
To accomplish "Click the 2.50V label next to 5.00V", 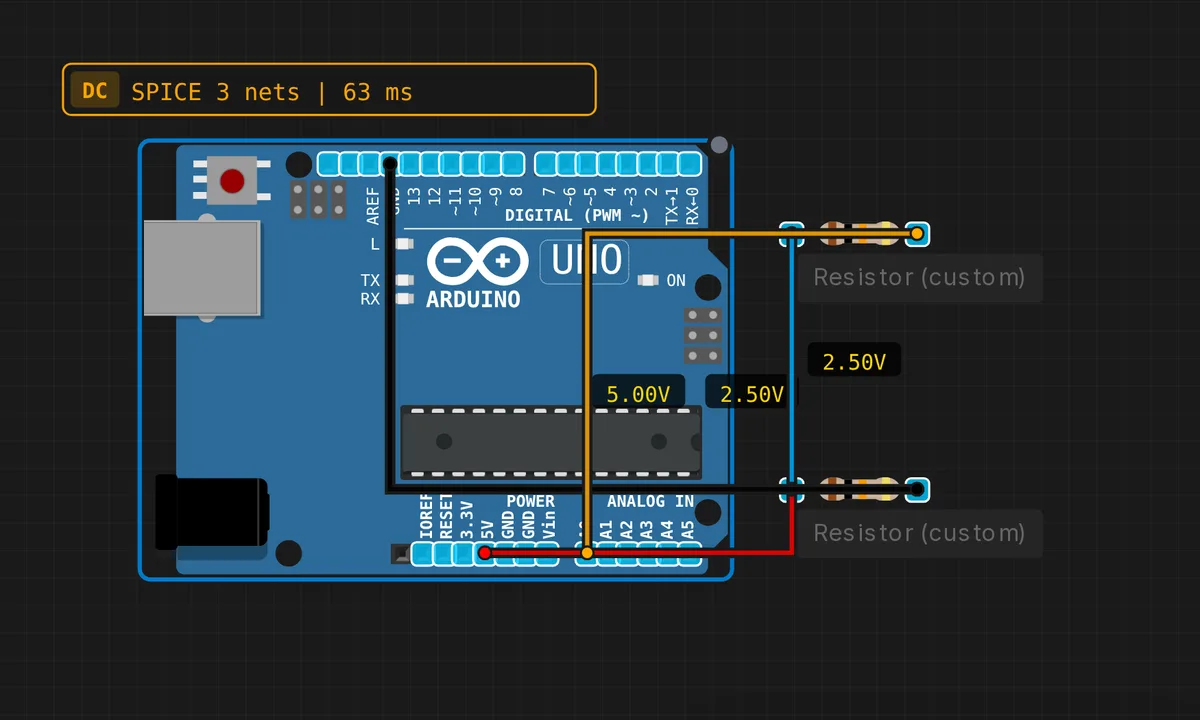I will [752, 394].
